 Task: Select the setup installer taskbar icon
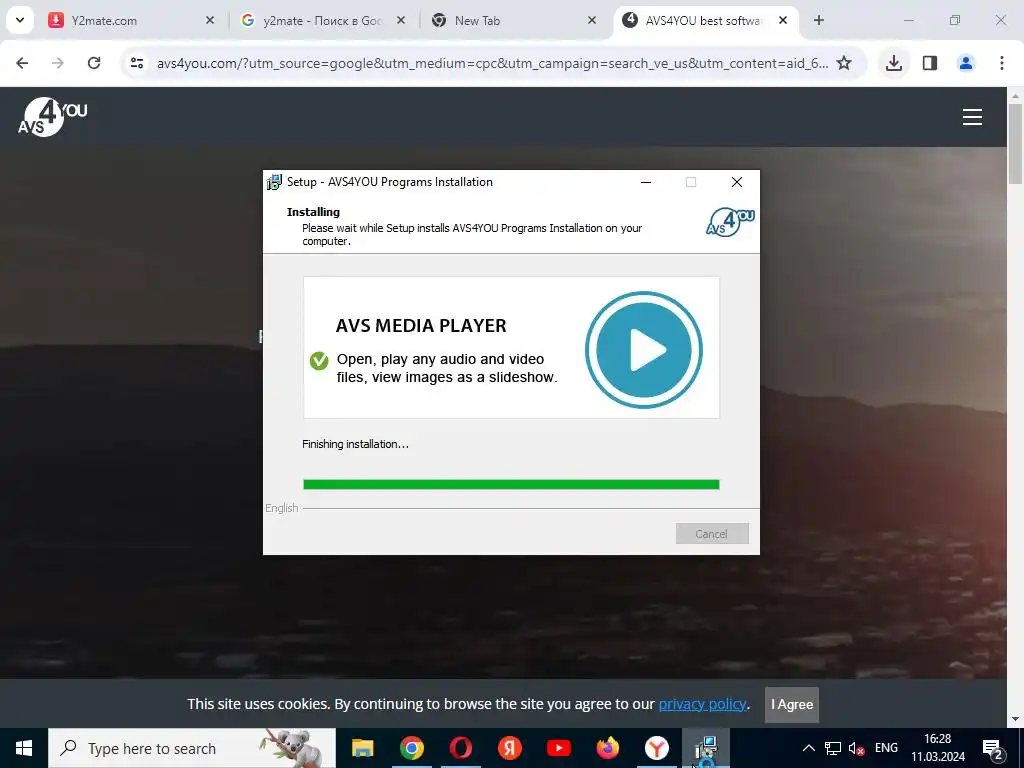[x=705, y=748]
